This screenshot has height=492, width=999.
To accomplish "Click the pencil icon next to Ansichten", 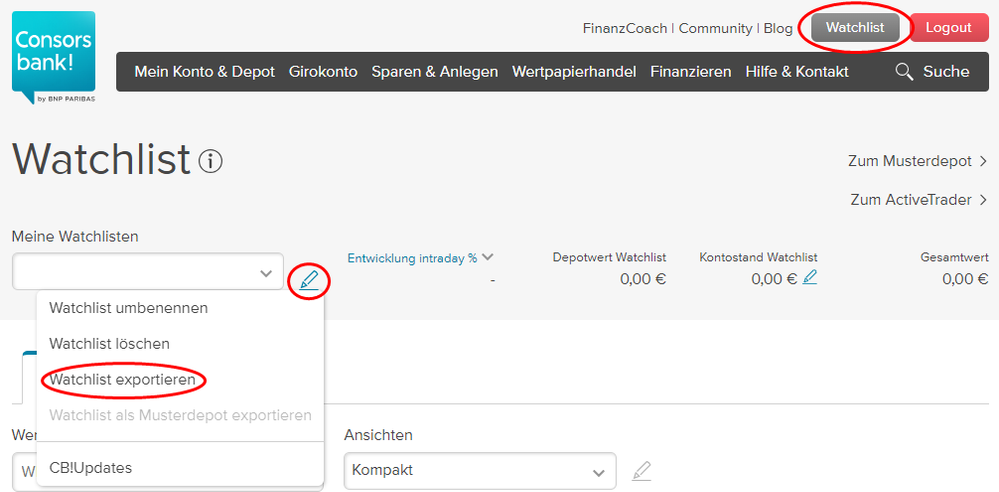I will click(642, 471).
